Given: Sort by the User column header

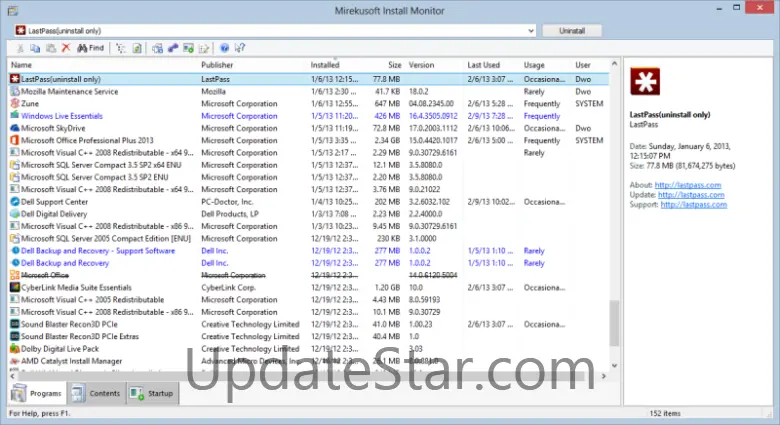Looking at the screenshot, I should pyautogui.click(x=583, y=65).
